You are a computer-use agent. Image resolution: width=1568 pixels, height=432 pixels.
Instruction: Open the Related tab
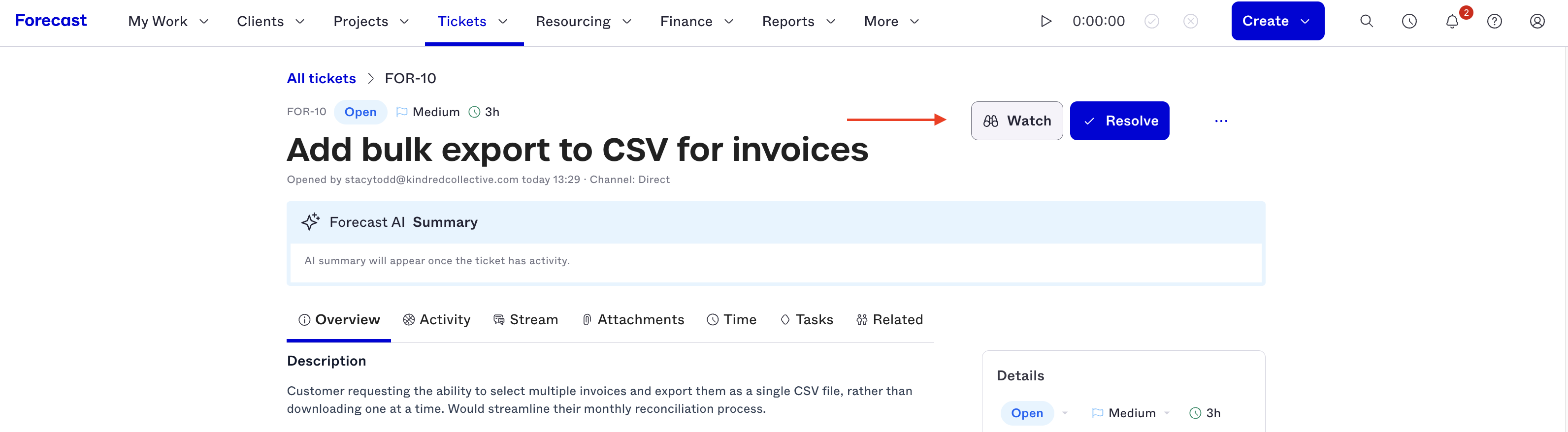coord(889,319)
